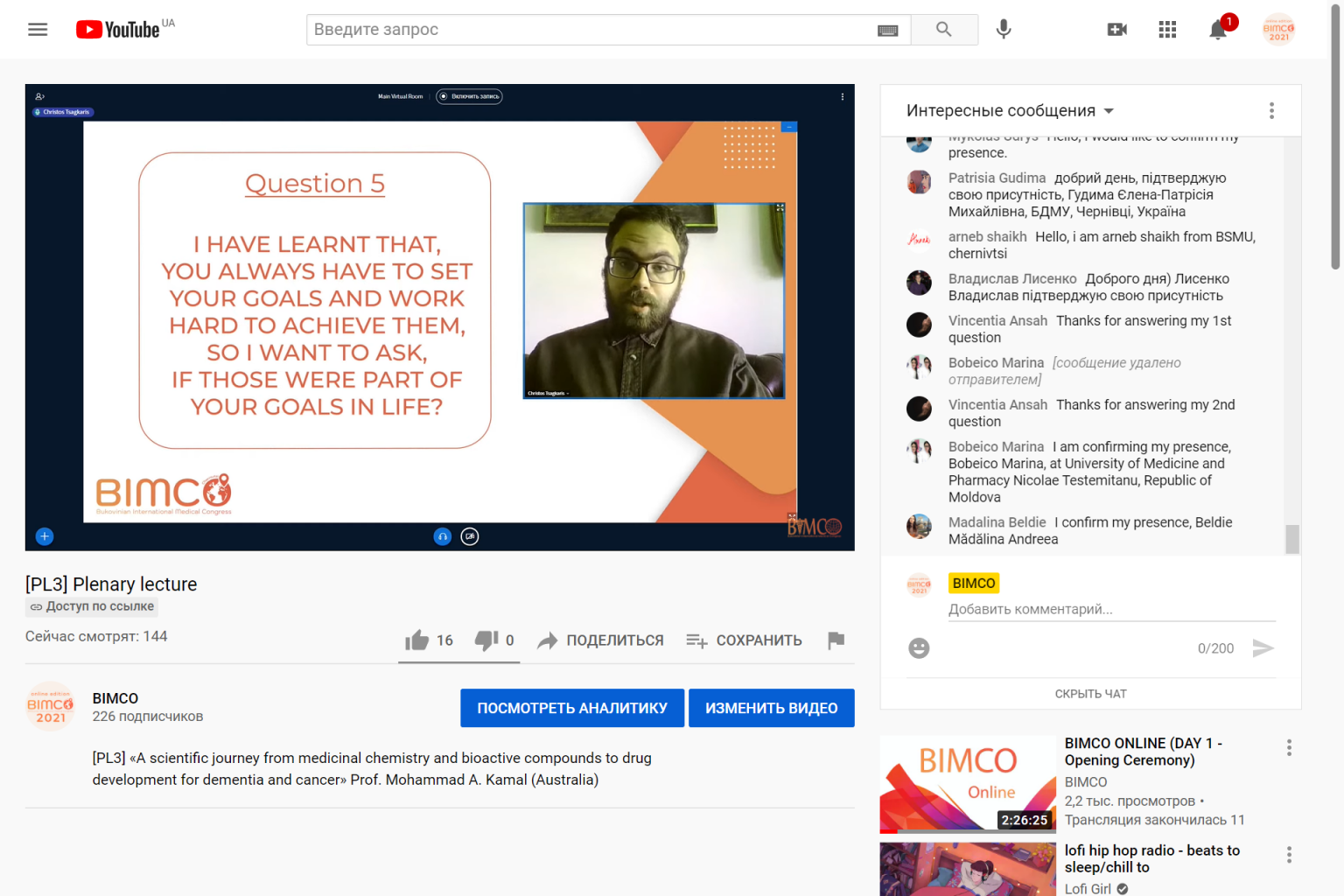
Task: Open the hamburger guide menu
Action: pyautogui.click(x=38, y=30)
